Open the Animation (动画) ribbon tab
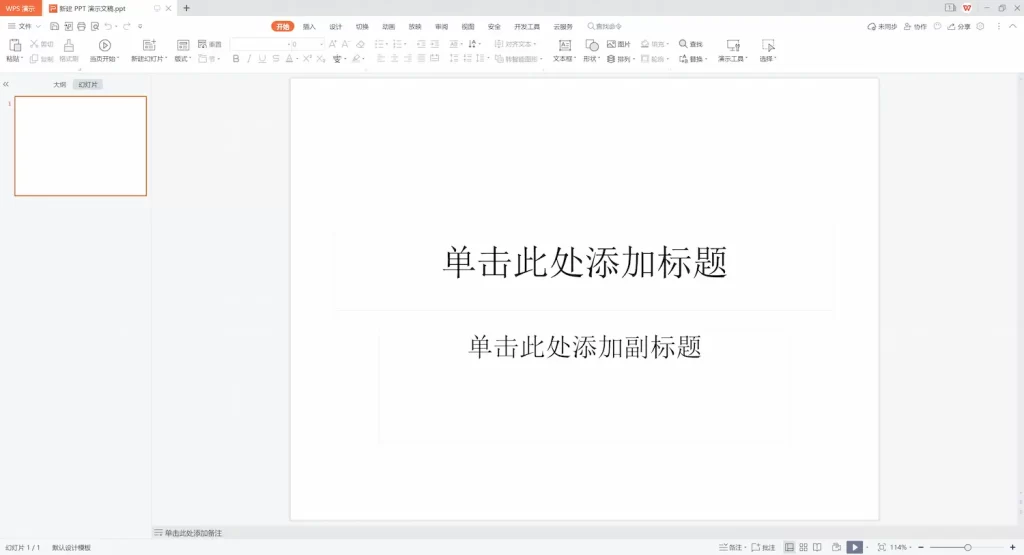The width and height of the screenshot is (1024, 555). click(389, 27)
